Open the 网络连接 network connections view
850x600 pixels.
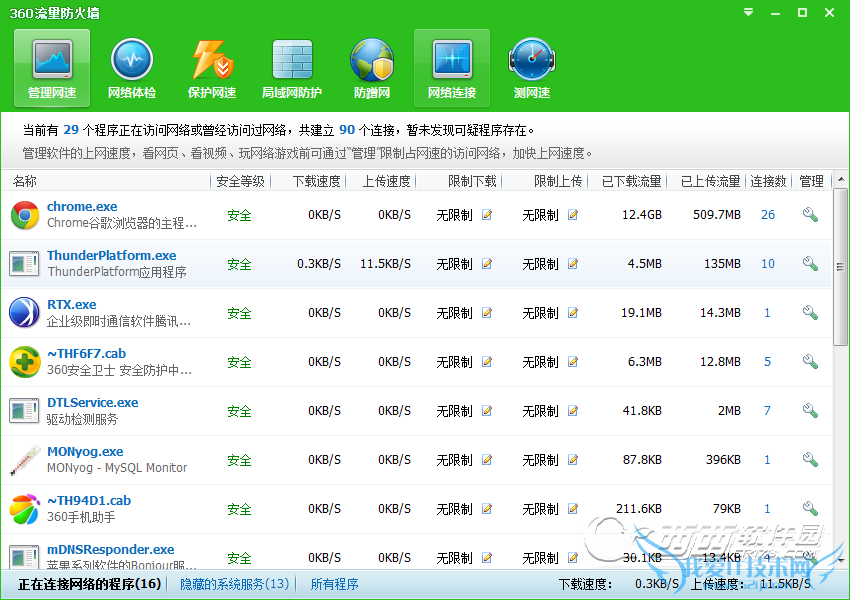point(452,68)
